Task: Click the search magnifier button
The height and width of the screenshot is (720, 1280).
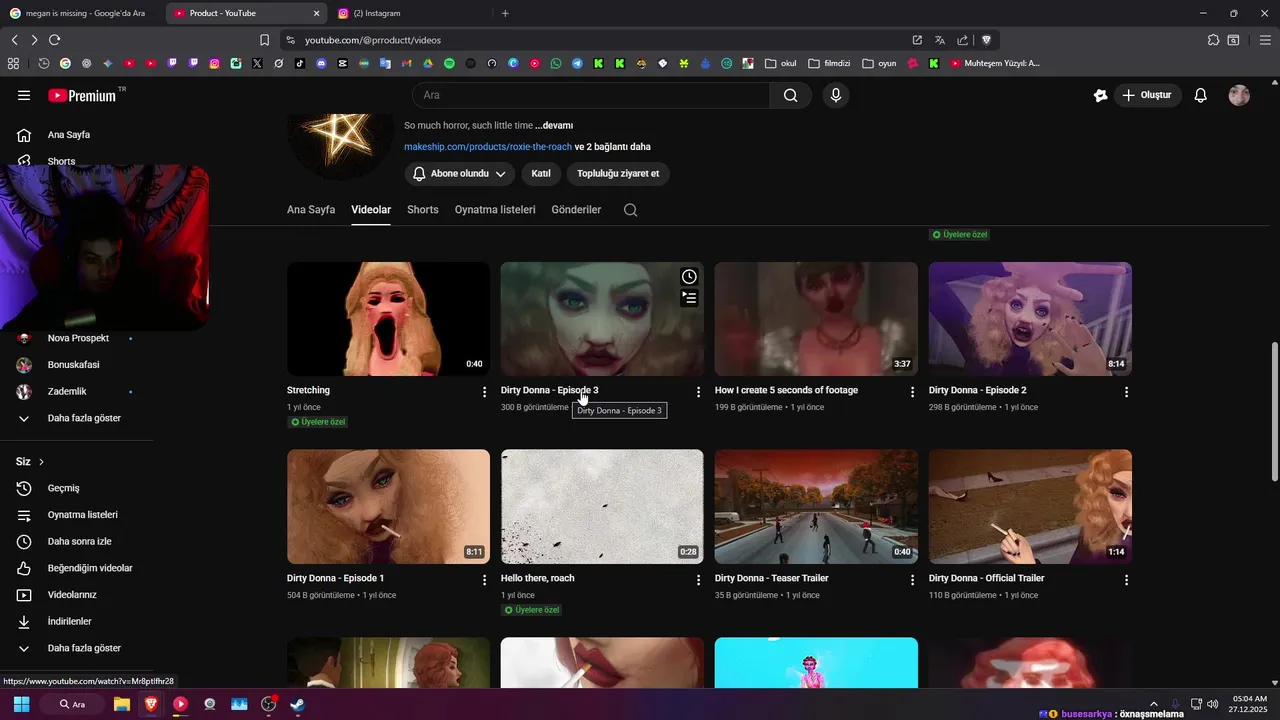Action: click(x=791, y=95)
